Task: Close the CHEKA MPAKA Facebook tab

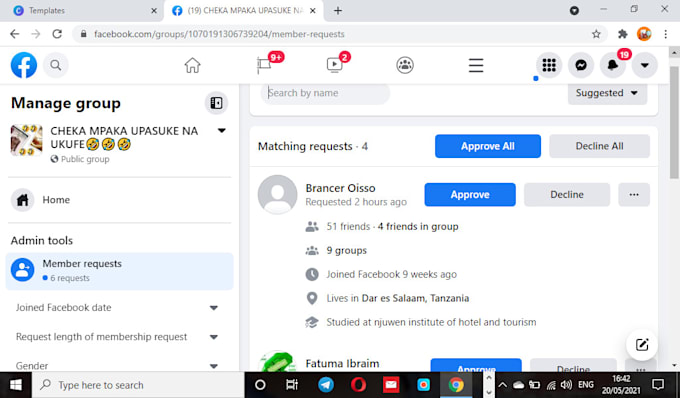Action: click(313, 11)
